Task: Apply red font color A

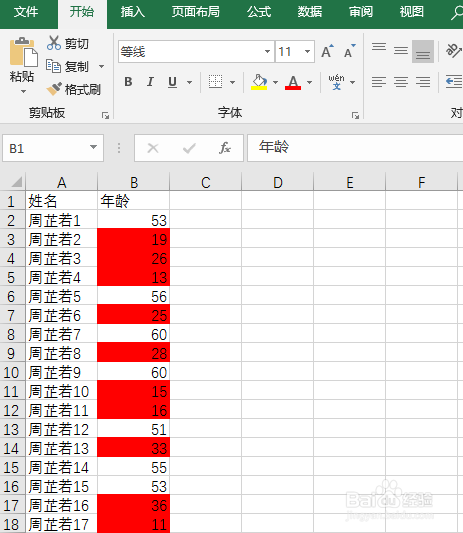Action: tap(293, 82)
